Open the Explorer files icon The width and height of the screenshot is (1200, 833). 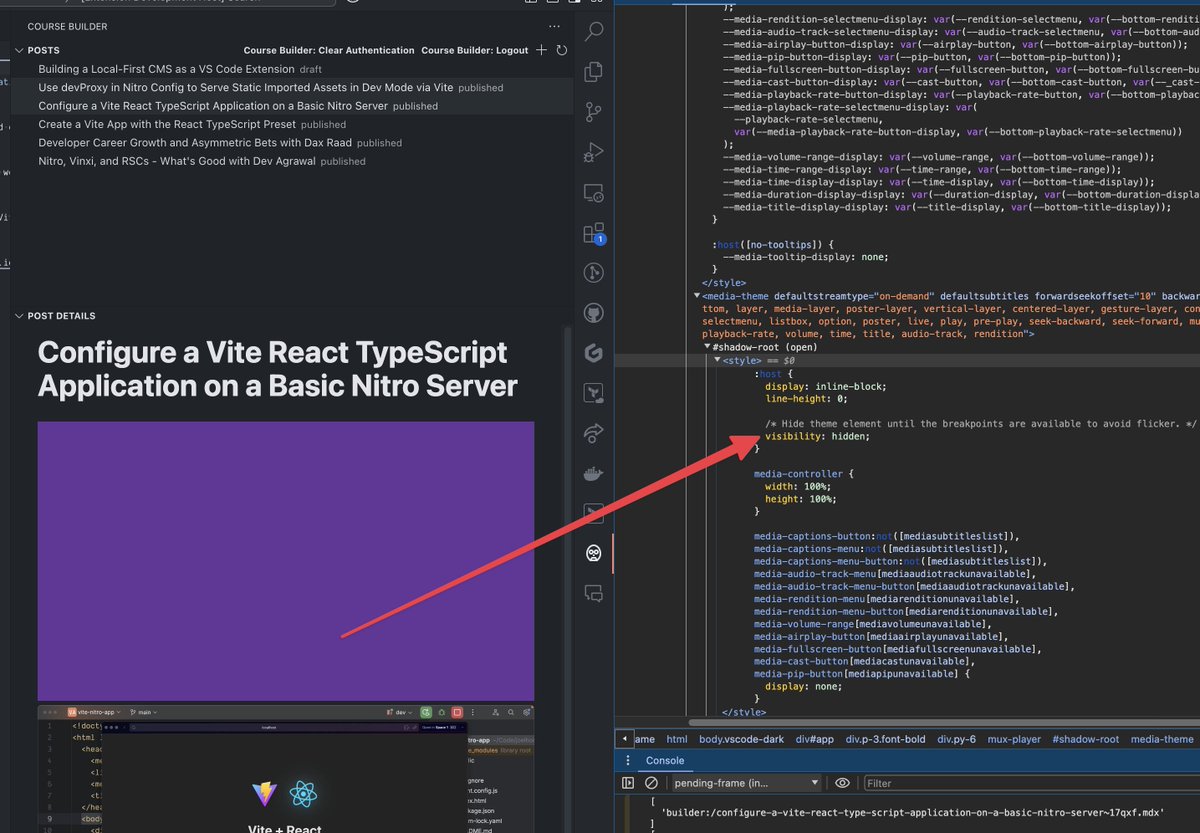click(x=594, y=71)
